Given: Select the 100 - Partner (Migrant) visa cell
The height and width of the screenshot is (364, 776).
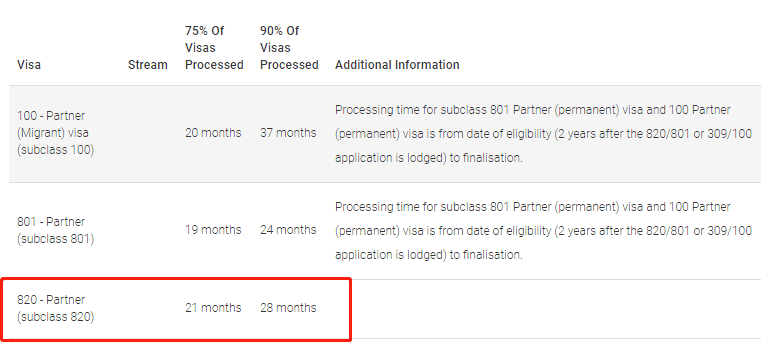Looking at the screenshot, I should point(55,133).
